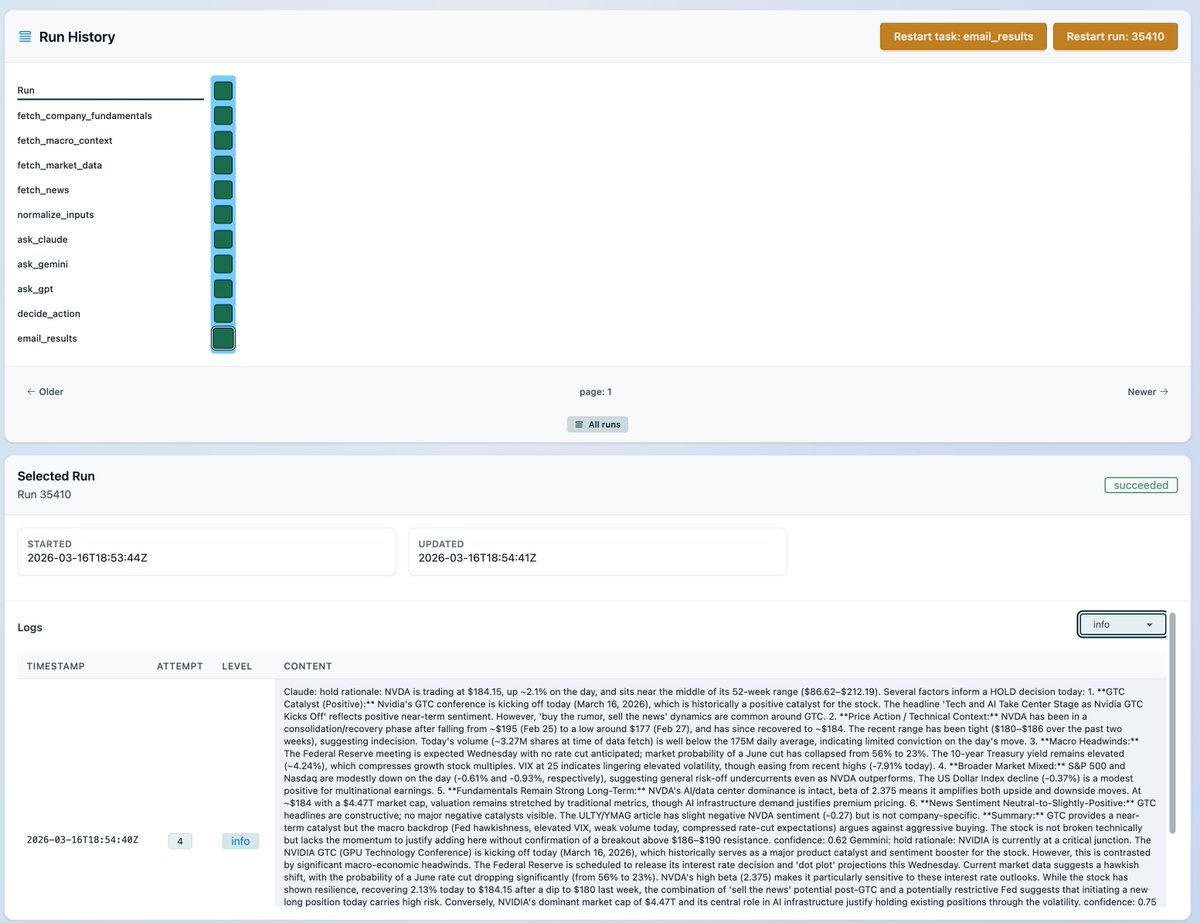Screen dimensions: 1200x923
Task: Go to Newer runs page
Action: 1148,392
